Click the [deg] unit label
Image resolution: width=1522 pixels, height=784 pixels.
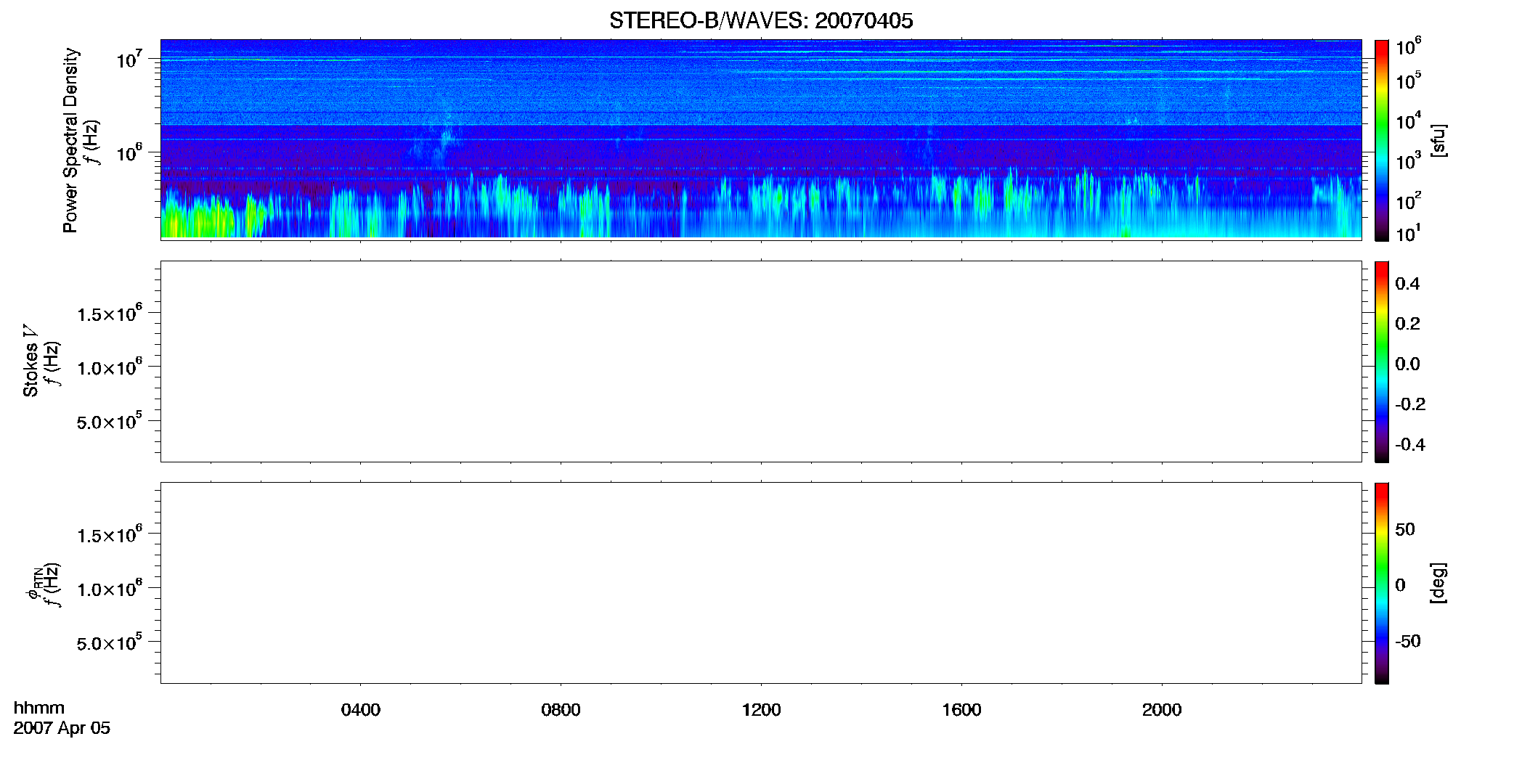1438,583
